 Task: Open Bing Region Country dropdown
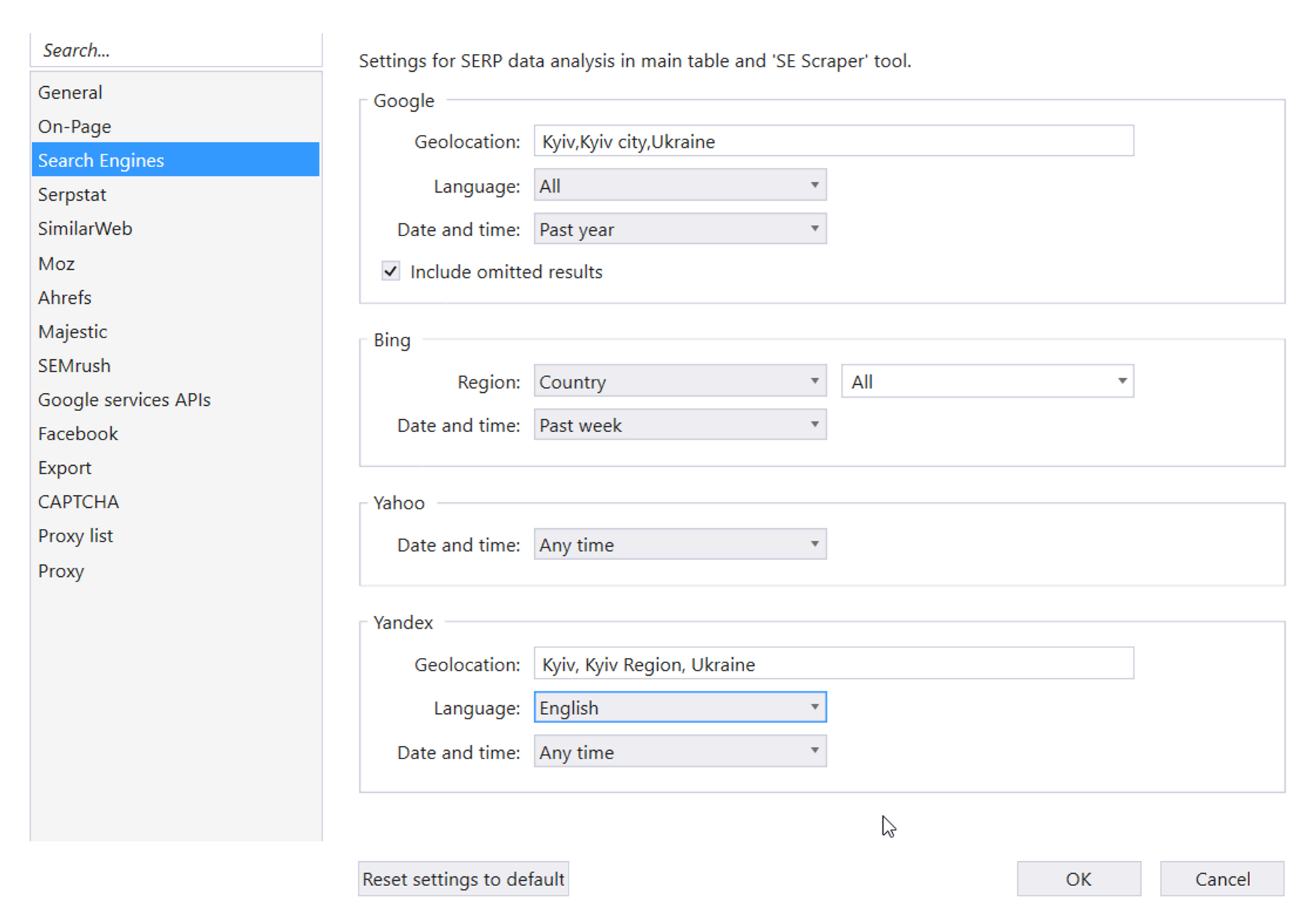coord(680,382)
